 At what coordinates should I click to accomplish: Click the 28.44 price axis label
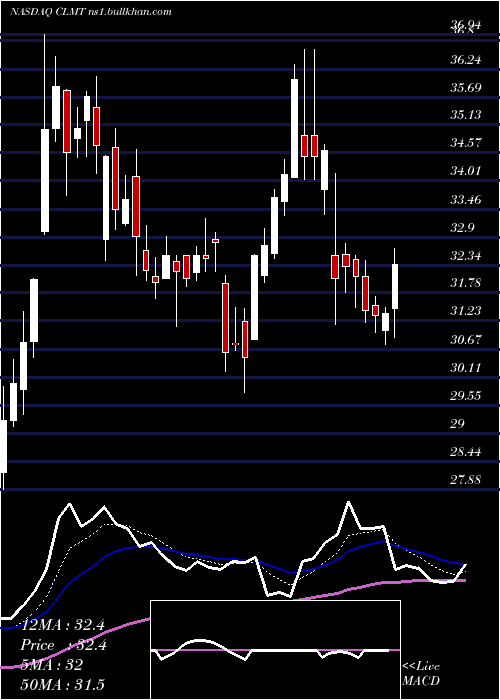pyautogui.click(x=466, y=452)
